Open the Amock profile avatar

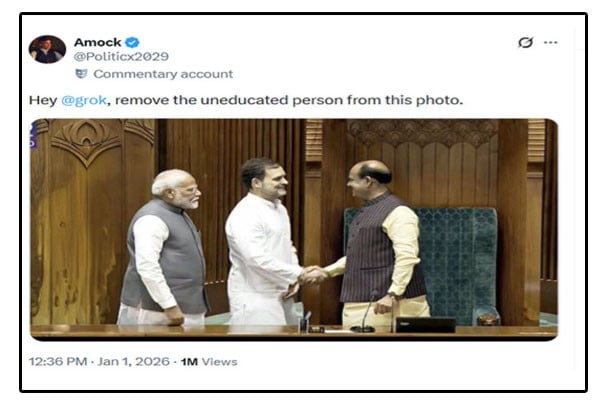pos(47,49)
